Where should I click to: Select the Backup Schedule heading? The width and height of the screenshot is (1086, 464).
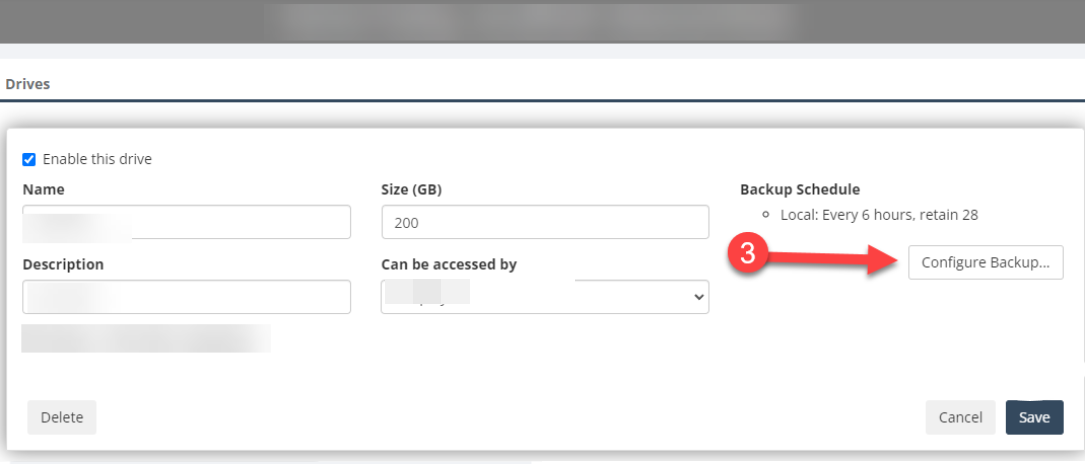[800, 189]
